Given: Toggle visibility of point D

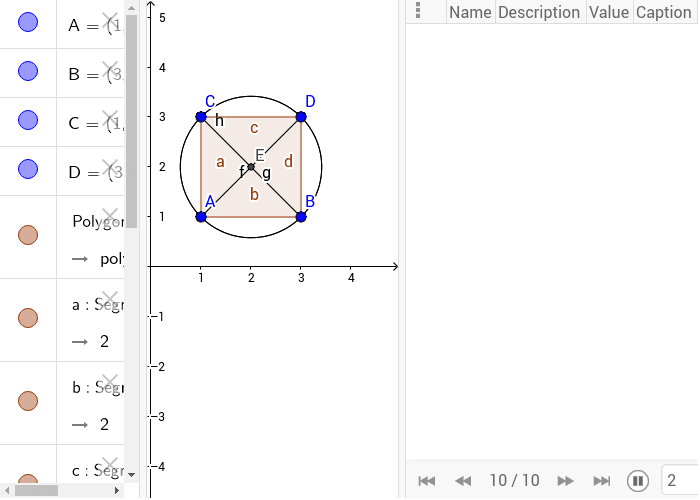Looking at the screenshot, I should (28, 169).
